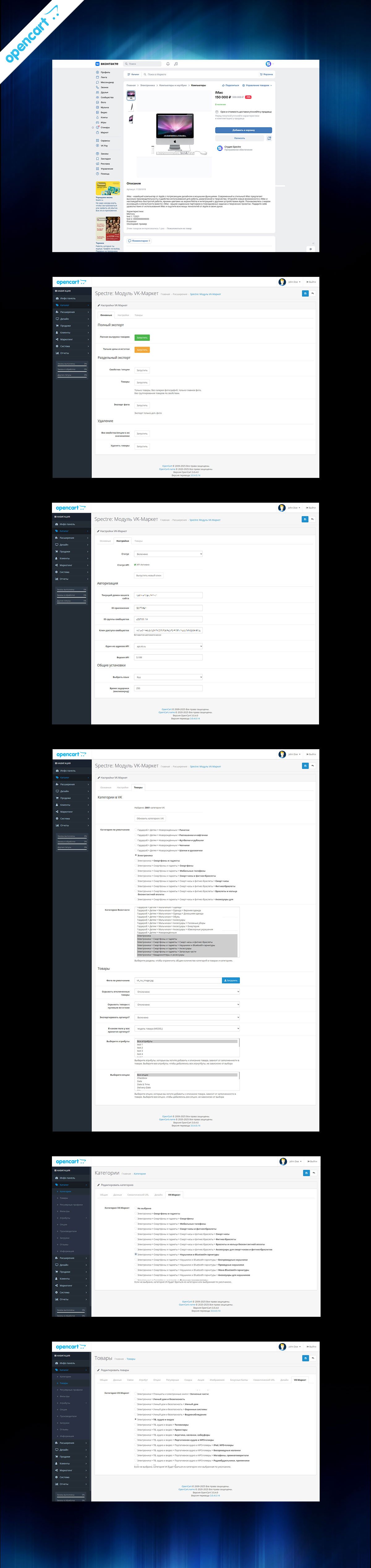This screenshot has width=371, height=1568.
Task: Click OpenCart logo on Основные tab screen
Action: (x=71, y=282)
